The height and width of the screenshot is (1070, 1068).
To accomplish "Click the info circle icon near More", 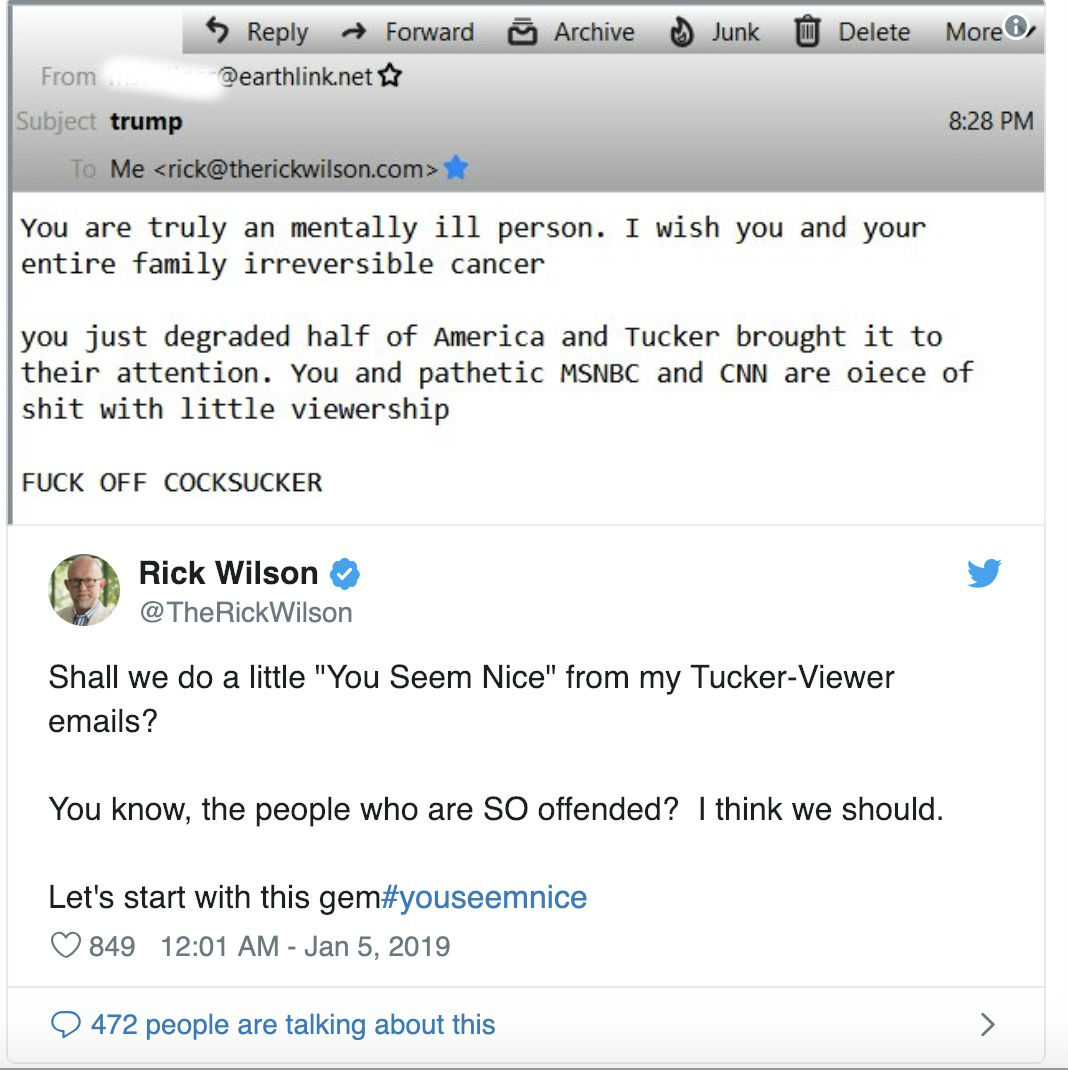I will pyautogui.click(x=1015, y=27).
